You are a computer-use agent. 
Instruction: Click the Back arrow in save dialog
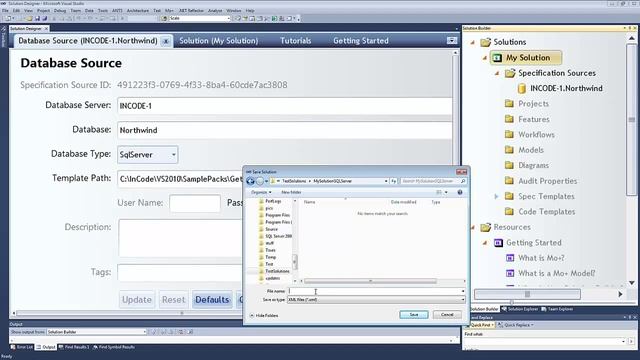point(251,181)
